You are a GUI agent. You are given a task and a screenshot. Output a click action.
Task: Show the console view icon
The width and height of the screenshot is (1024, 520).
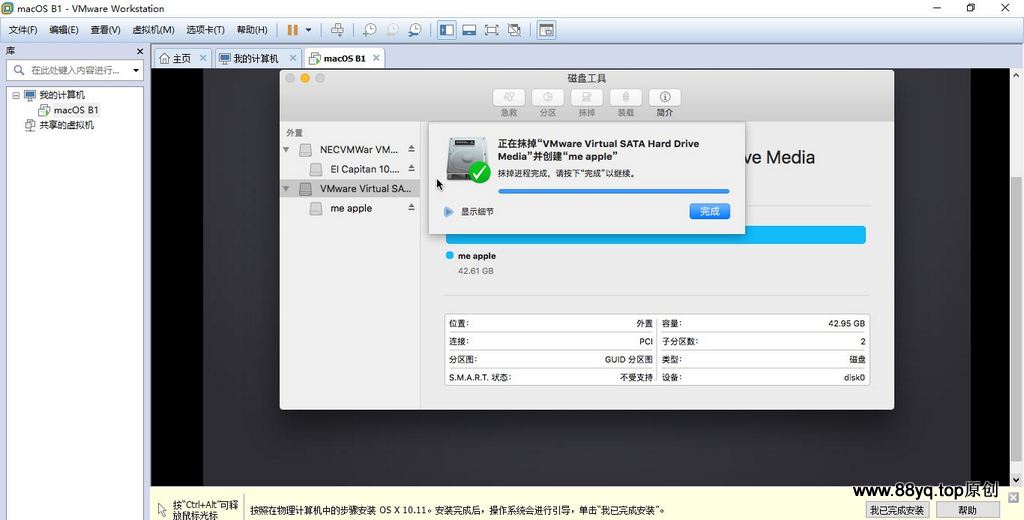546,30
